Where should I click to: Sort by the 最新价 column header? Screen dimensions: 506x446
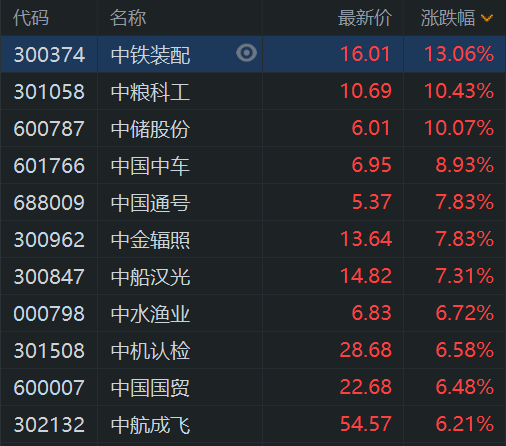tap(365, 18)
